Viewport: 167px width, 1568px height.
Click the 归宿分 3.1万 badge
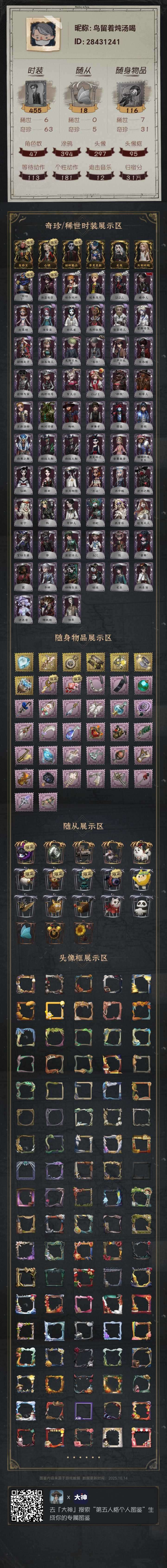(133, 173)
